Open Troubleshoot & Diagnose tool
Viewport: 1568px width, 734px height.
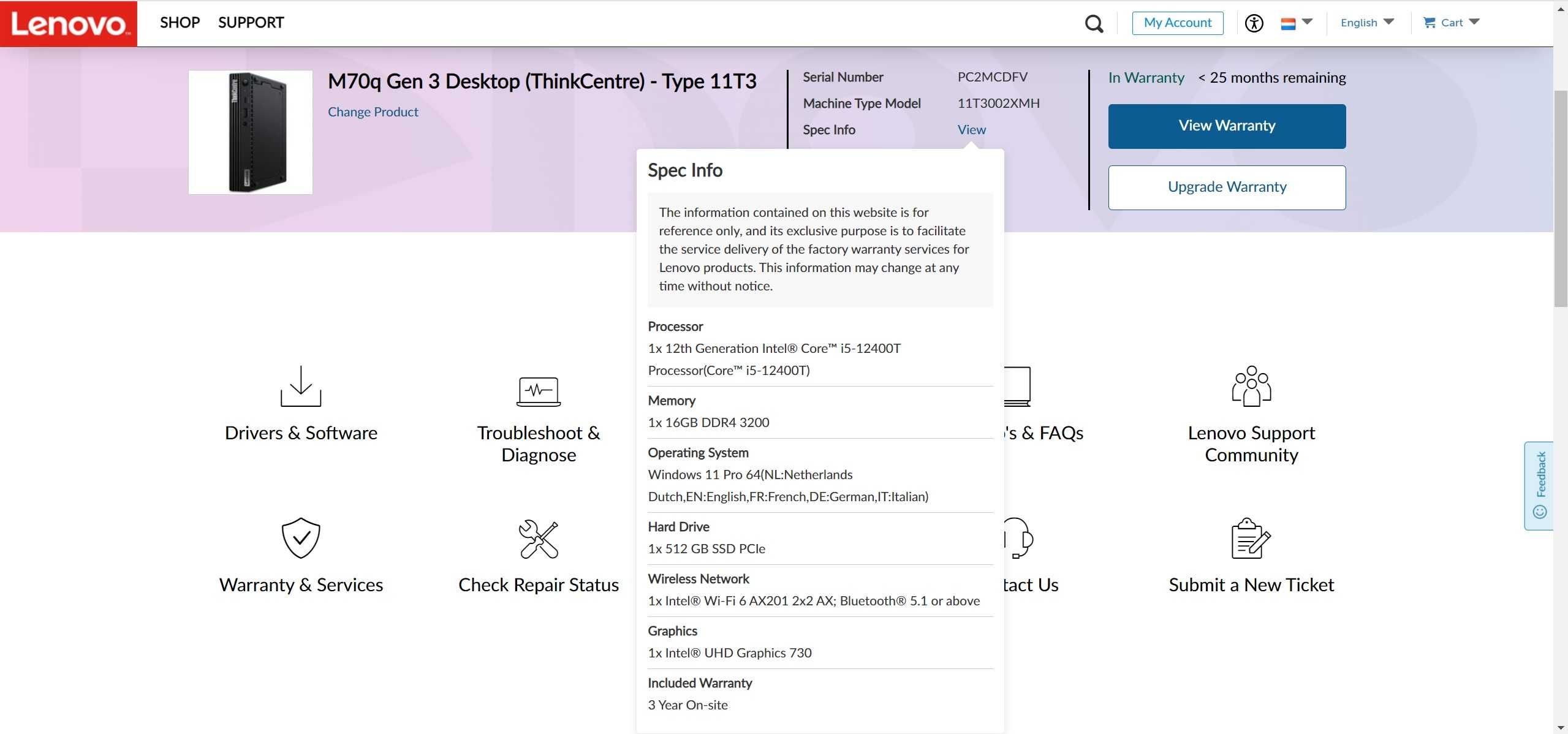pos(538,414)
